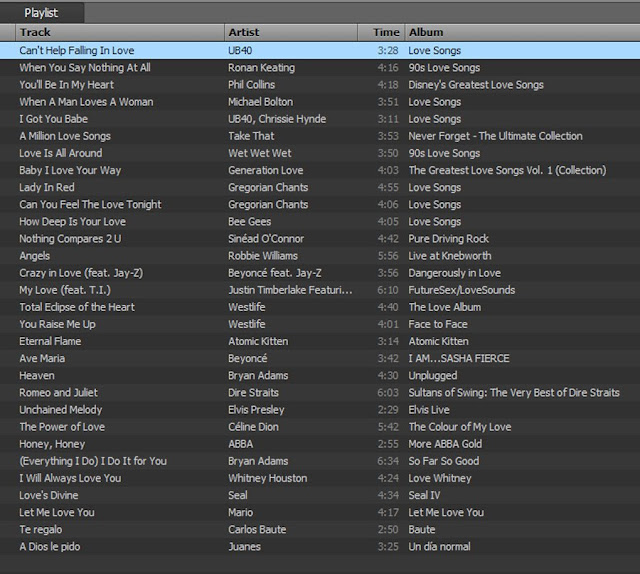Click album Never Forget - The Ultimate Collection
The width and height of the screenshot is (640, 574).
pos(496,136)
